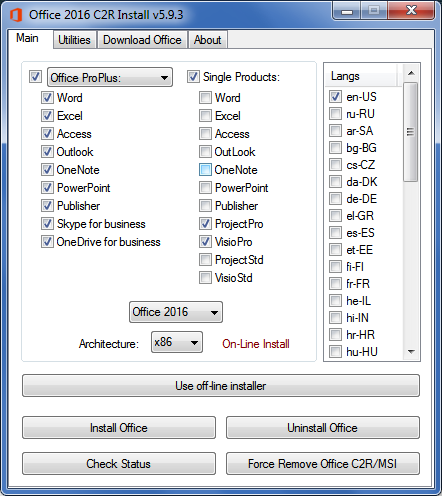Open the About tab
The image size is (442, 496).
tap(207, 40)
